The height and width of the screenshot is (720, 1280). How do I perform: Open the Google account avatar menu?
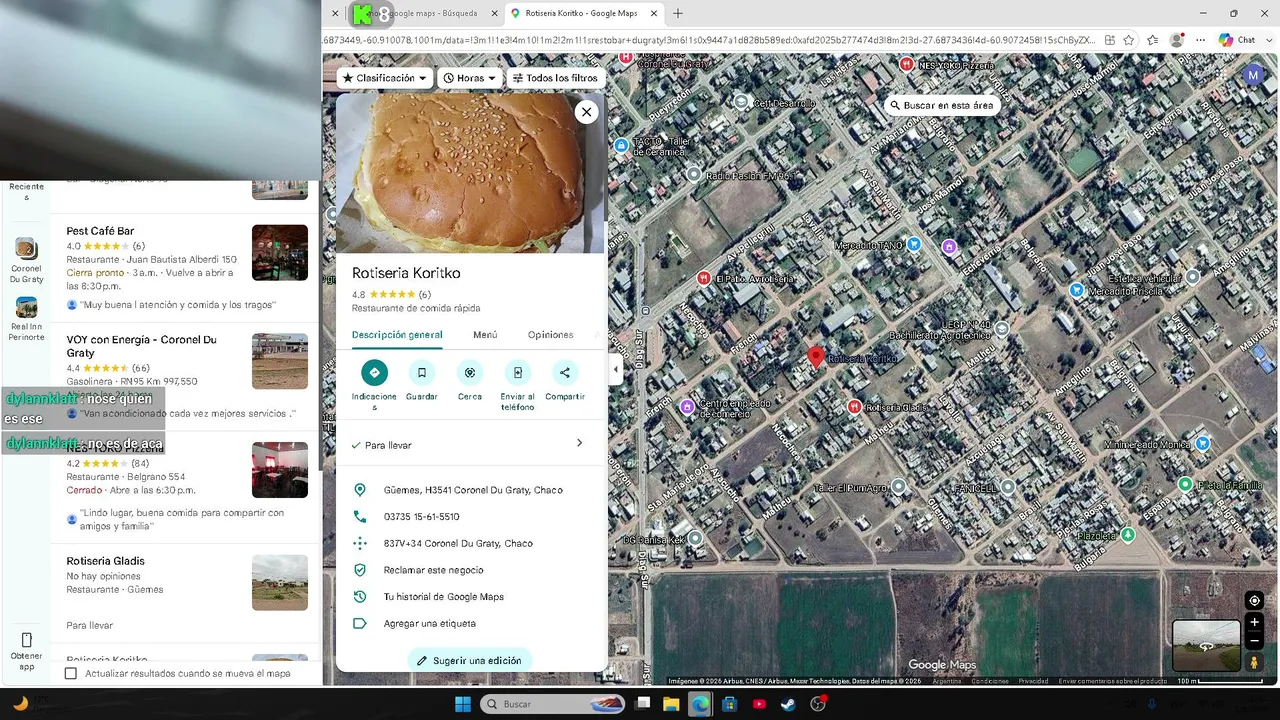click(x=1253, y=75)
